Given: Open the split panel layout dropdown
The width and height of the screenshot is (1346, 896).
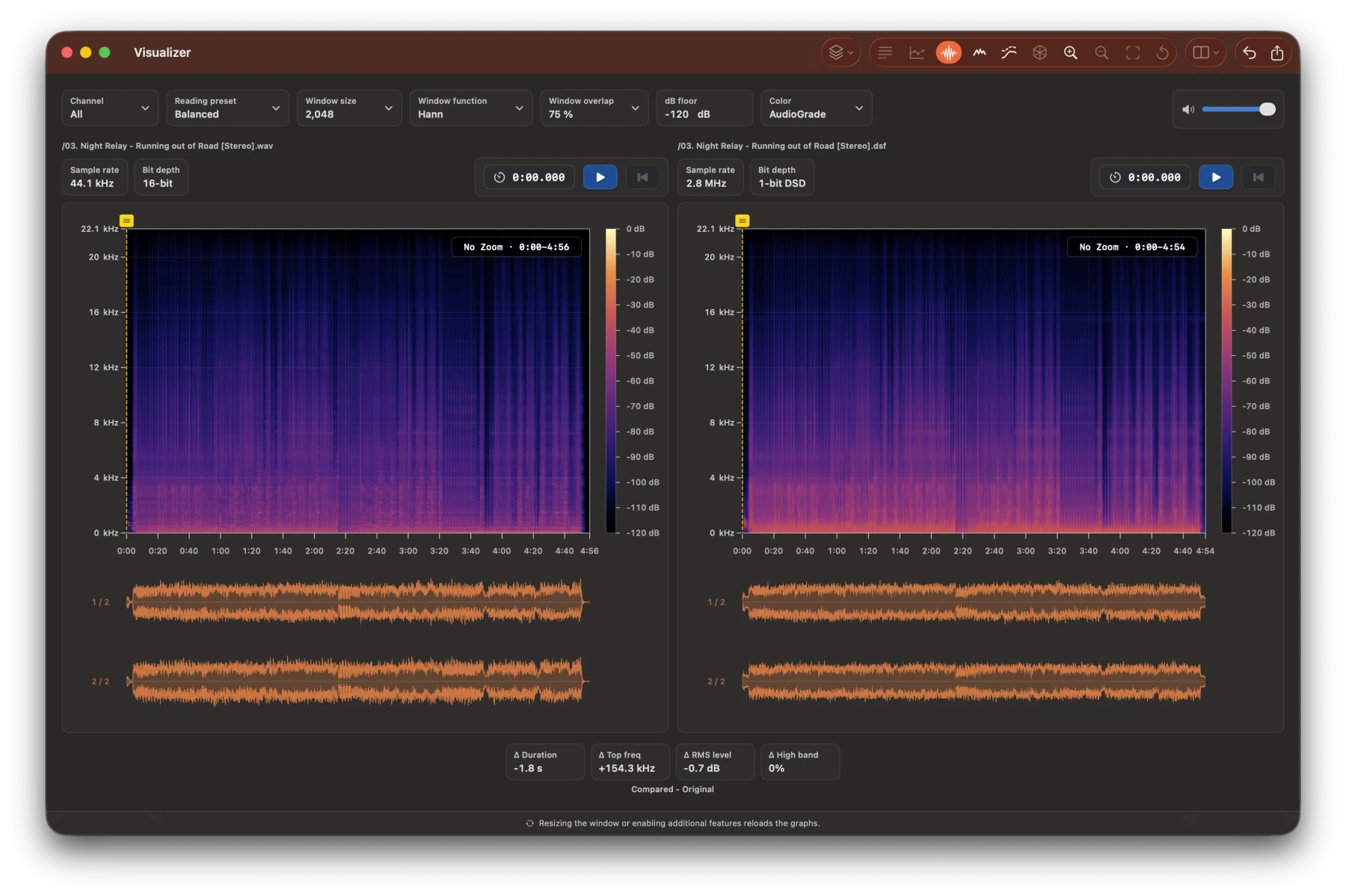Looking at the screenshot, I should tap(1205, 52).
